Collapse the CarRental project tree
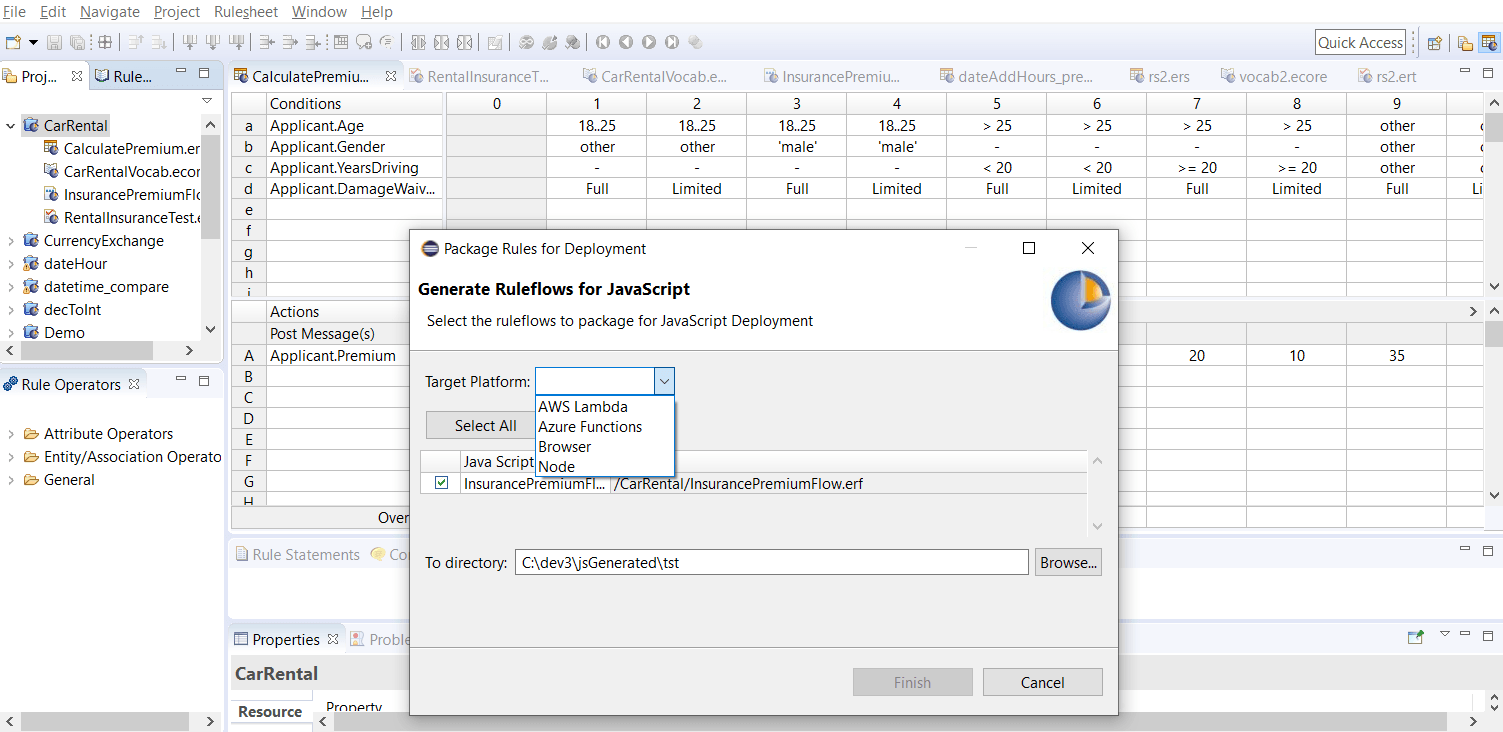Image resolution: width=1503 pixels, height=732 pixels. 11,126
